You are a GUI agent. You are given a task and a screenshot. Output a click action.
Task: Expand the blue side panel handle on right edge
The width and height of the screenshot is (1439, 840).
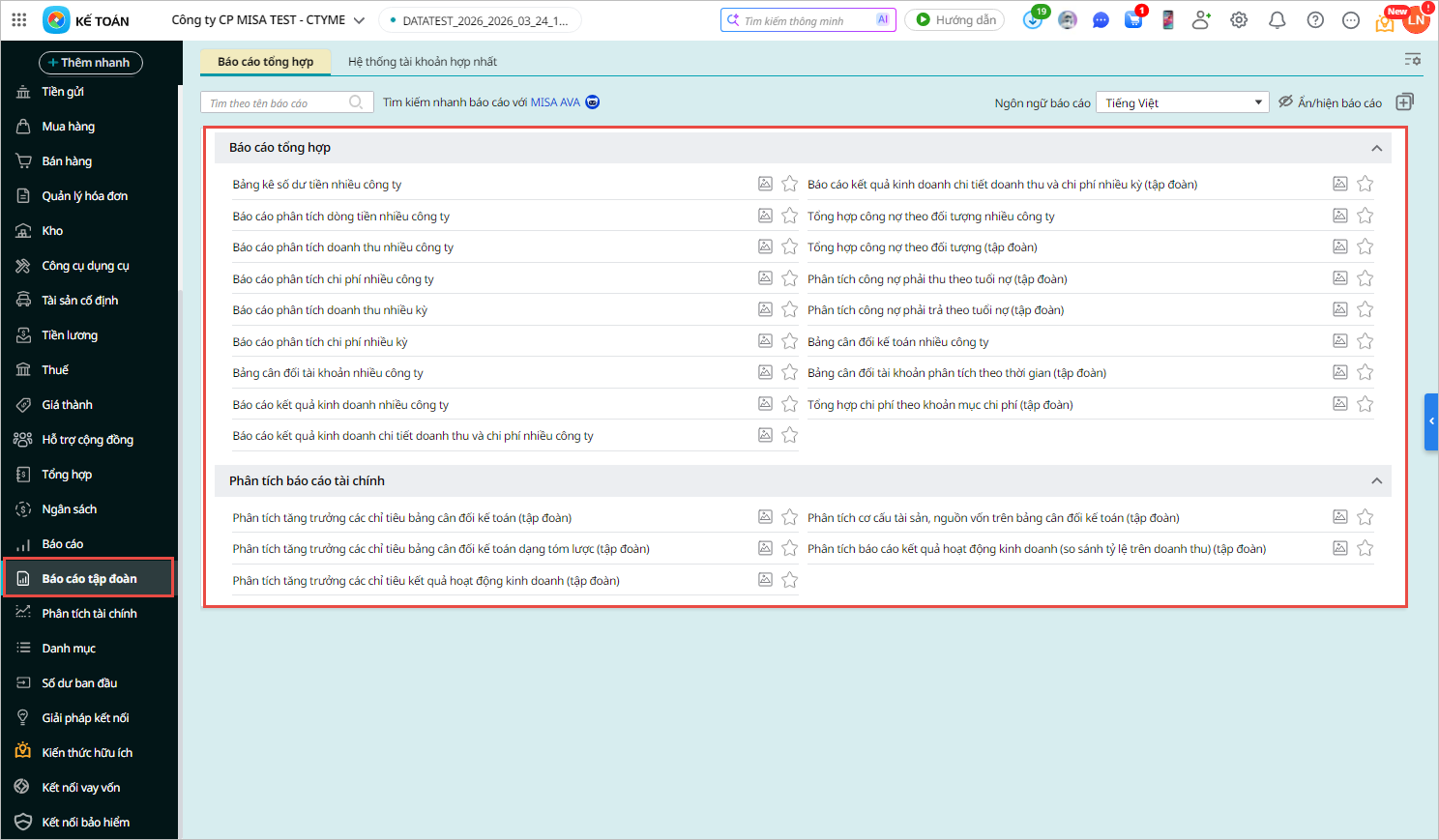click(x=1431, y=421)
